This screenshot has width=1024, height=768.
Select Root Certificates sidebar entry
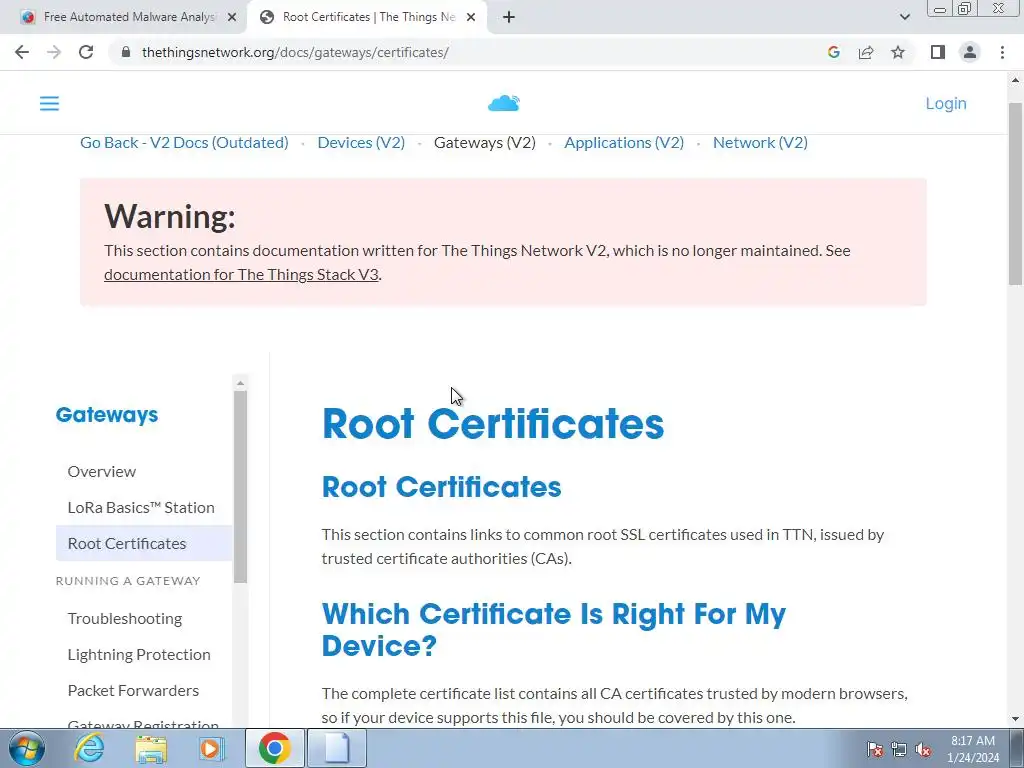[x=144, y=543]
